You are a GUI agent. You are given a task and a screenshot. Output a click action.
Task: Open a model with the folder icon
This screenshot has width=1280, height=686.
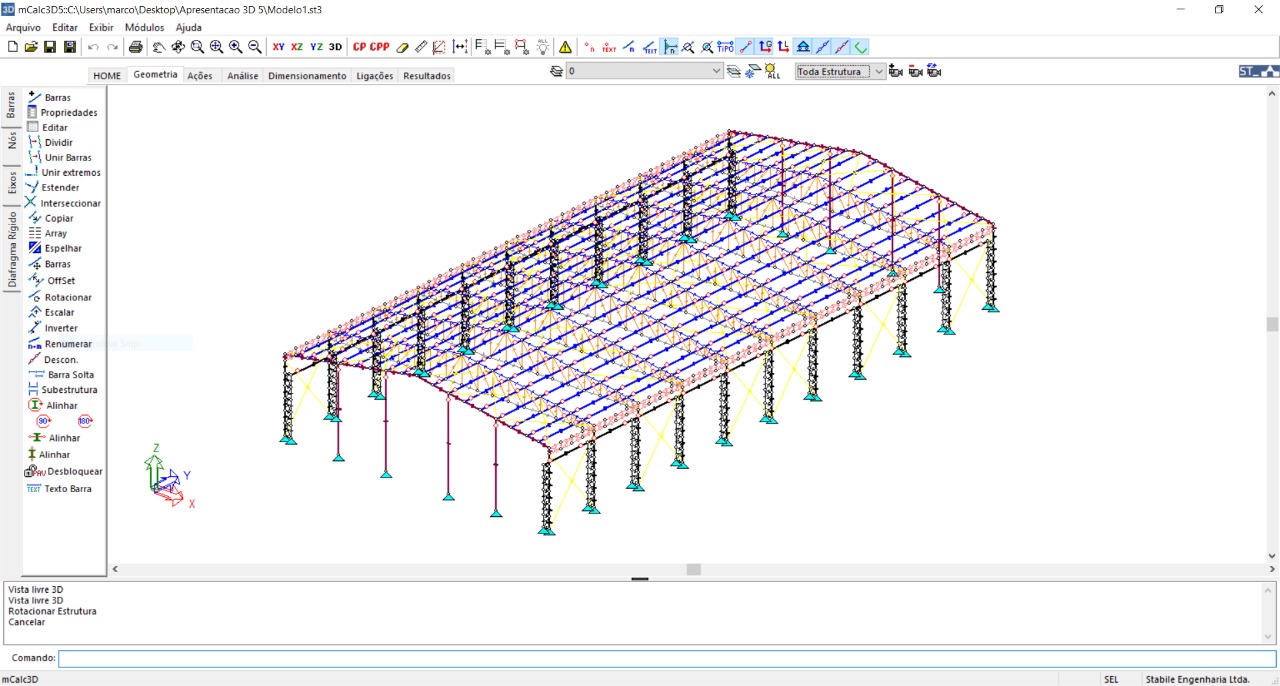31,47
